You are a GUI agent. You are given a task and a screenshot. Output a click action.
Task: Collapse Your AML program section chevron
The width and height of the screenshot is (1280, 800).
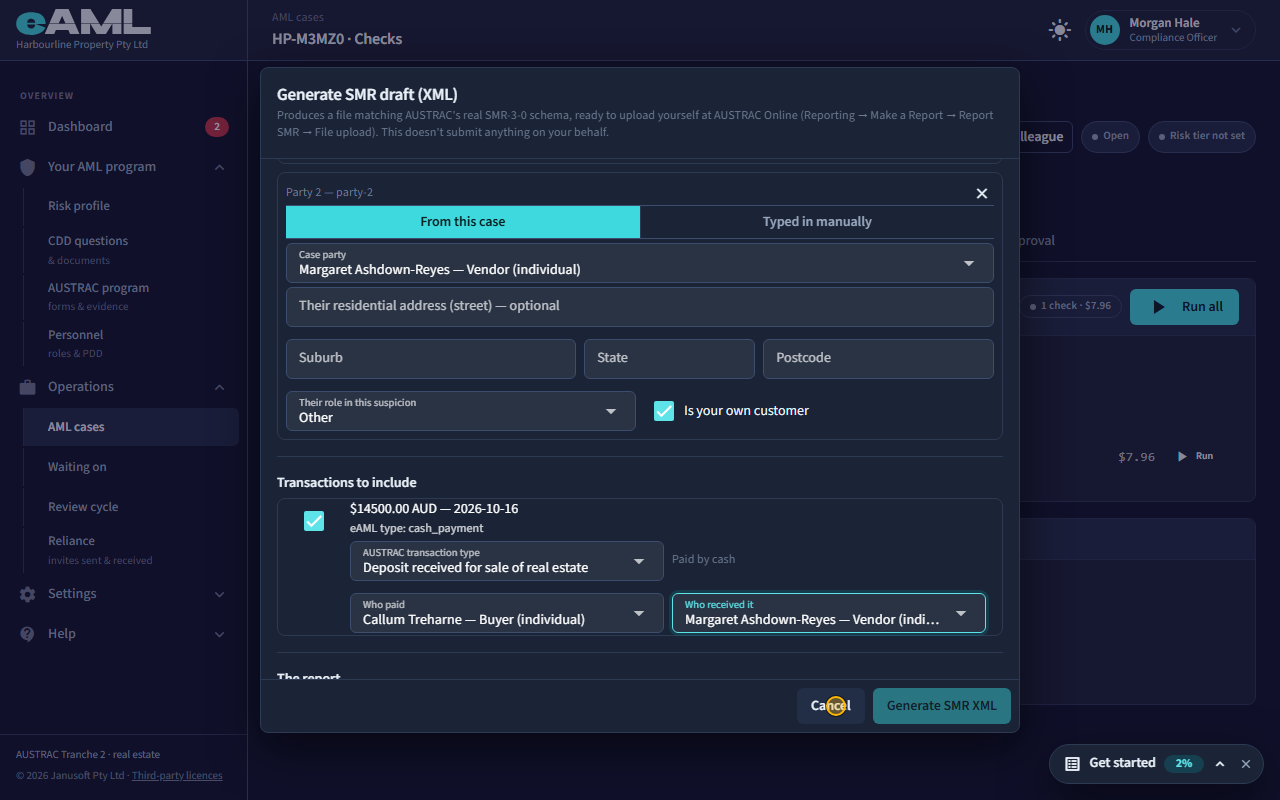click(219, 167)
